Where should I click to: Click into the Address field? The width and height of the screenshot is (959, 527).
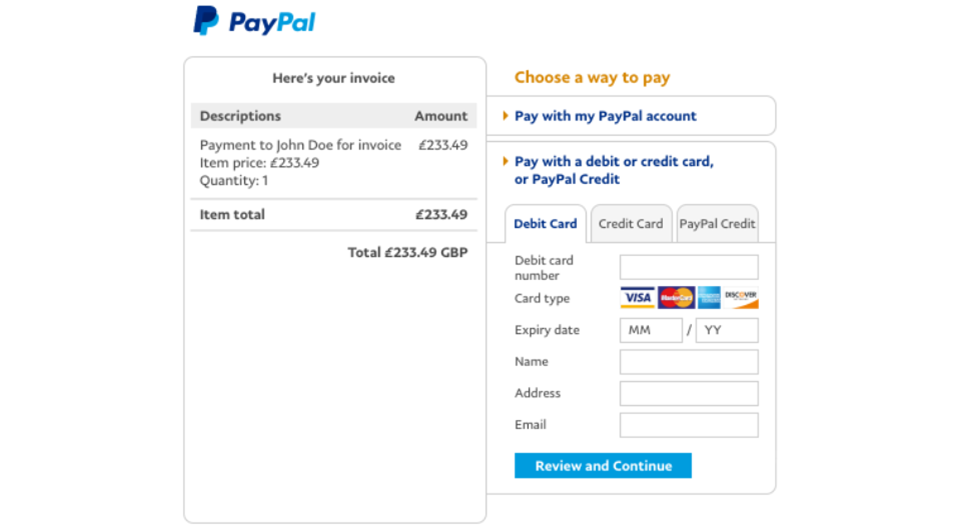(x=688, y=393)
